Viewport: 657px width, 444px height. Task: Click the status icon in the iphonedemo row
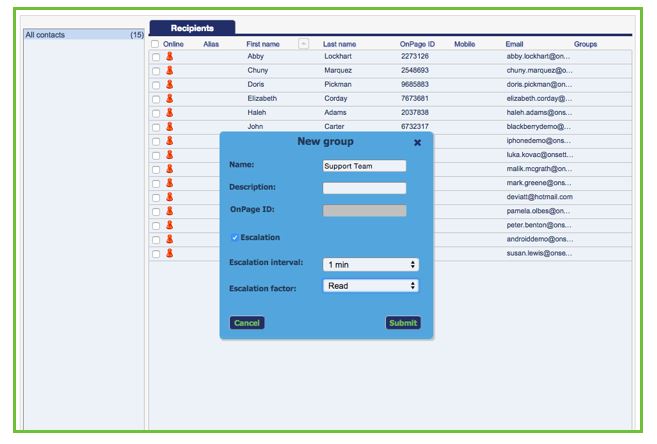pos(170,141)
